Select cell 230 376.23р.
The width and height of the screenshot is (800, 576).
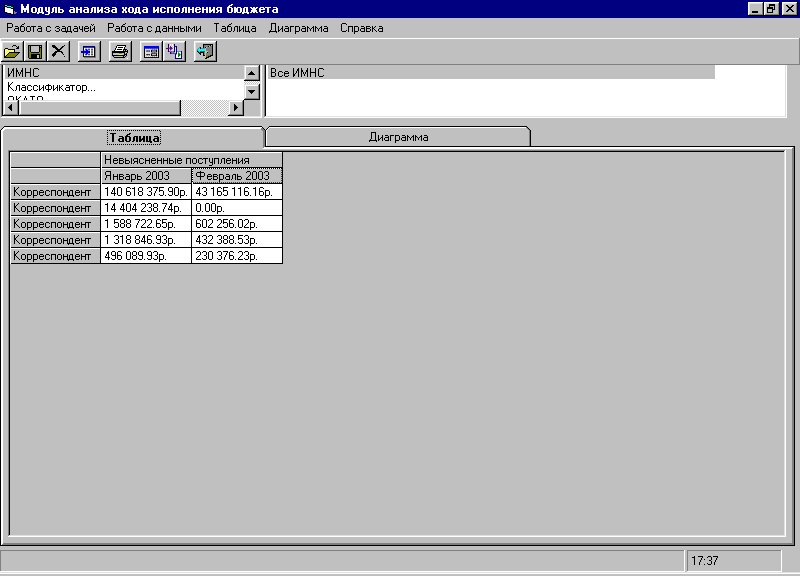click(237, 256)
